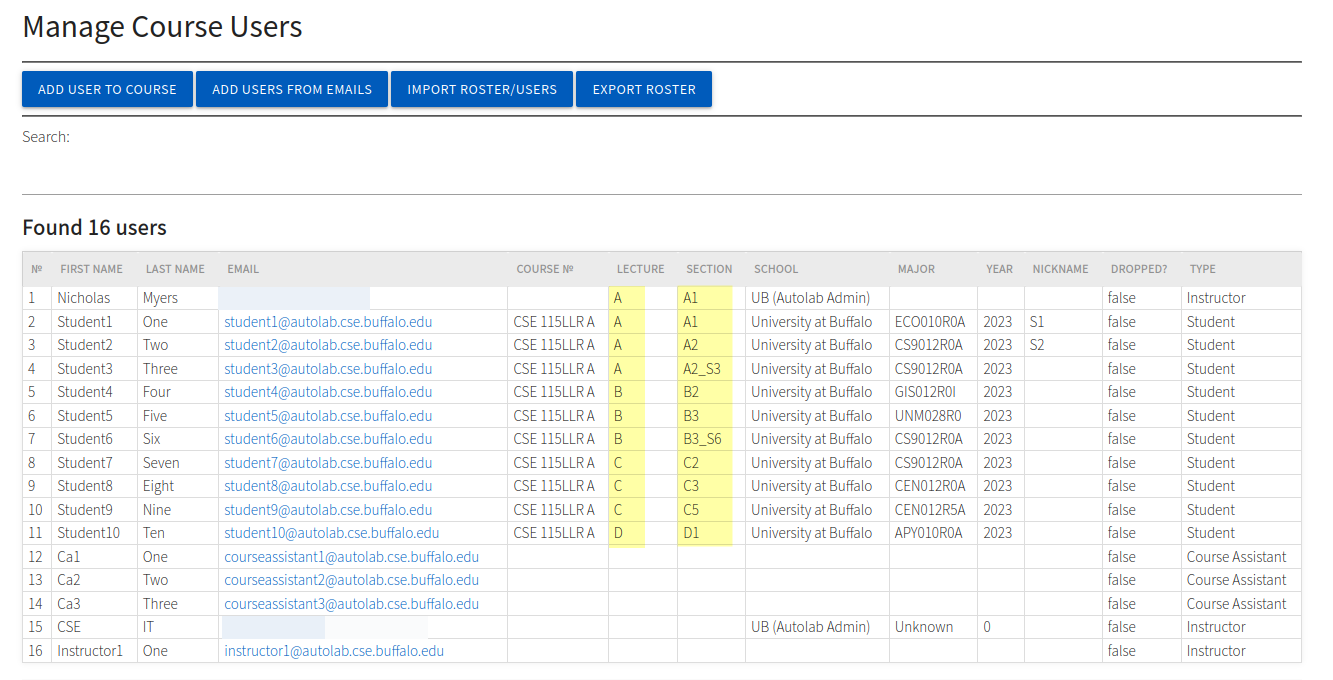The height and width of the screenshot is (680, 1333).
Task: Click nickname cell 'S1'
Action: (1037, 322)
